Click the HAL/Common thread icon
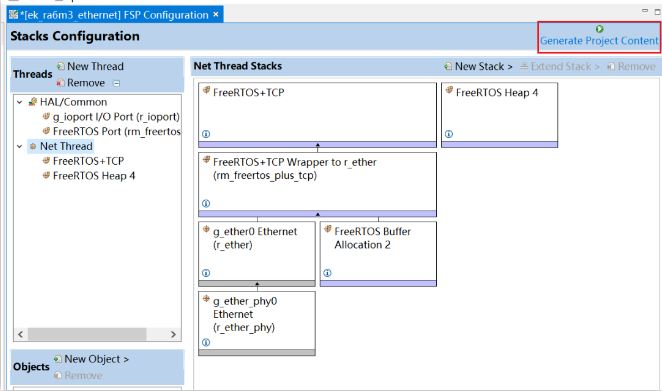 (33, 102)
